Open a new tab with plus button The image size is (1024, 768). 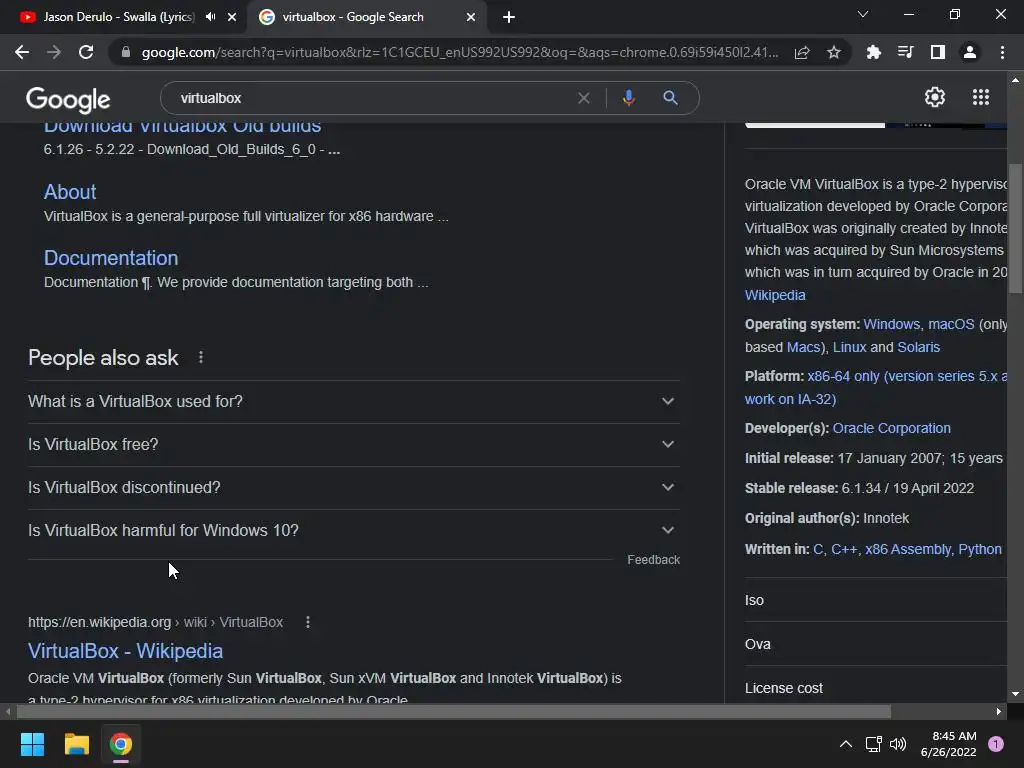tap(509, 17)
